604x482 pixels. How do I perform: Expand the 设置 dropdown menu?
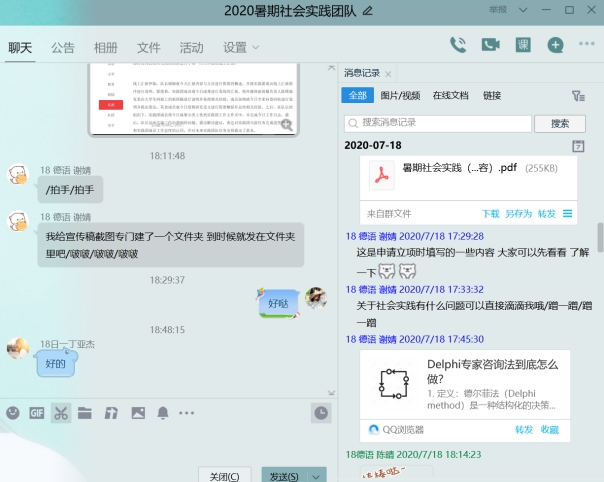(x=255, y=47)
